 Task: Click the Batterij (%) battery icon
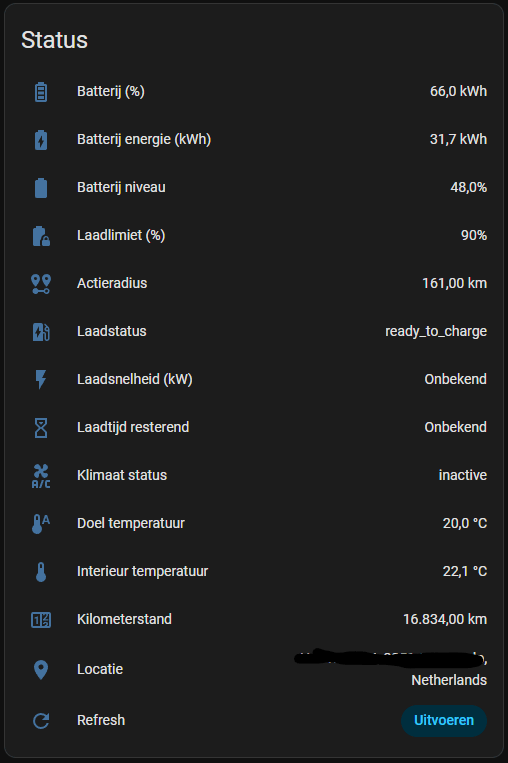click(41, 91)
